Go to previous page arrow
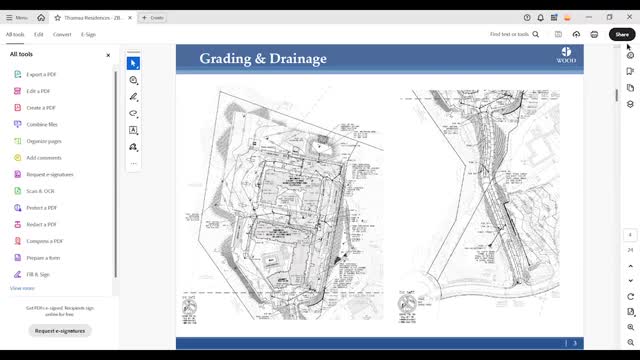Image resolution: width=640 pixels, height=360 pixels. (631, 266)
